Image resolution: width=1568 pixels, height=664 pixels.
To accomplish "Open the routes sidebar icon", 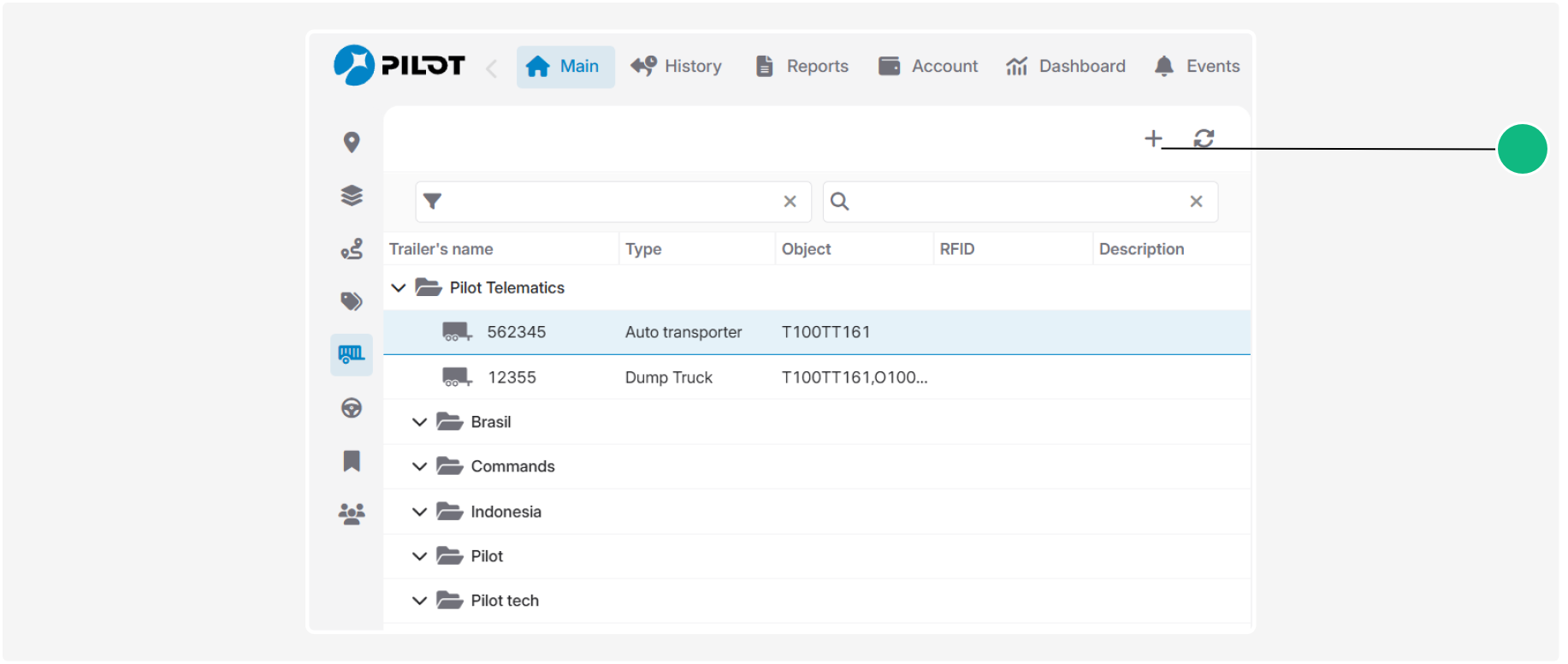I will pos(352,248).
